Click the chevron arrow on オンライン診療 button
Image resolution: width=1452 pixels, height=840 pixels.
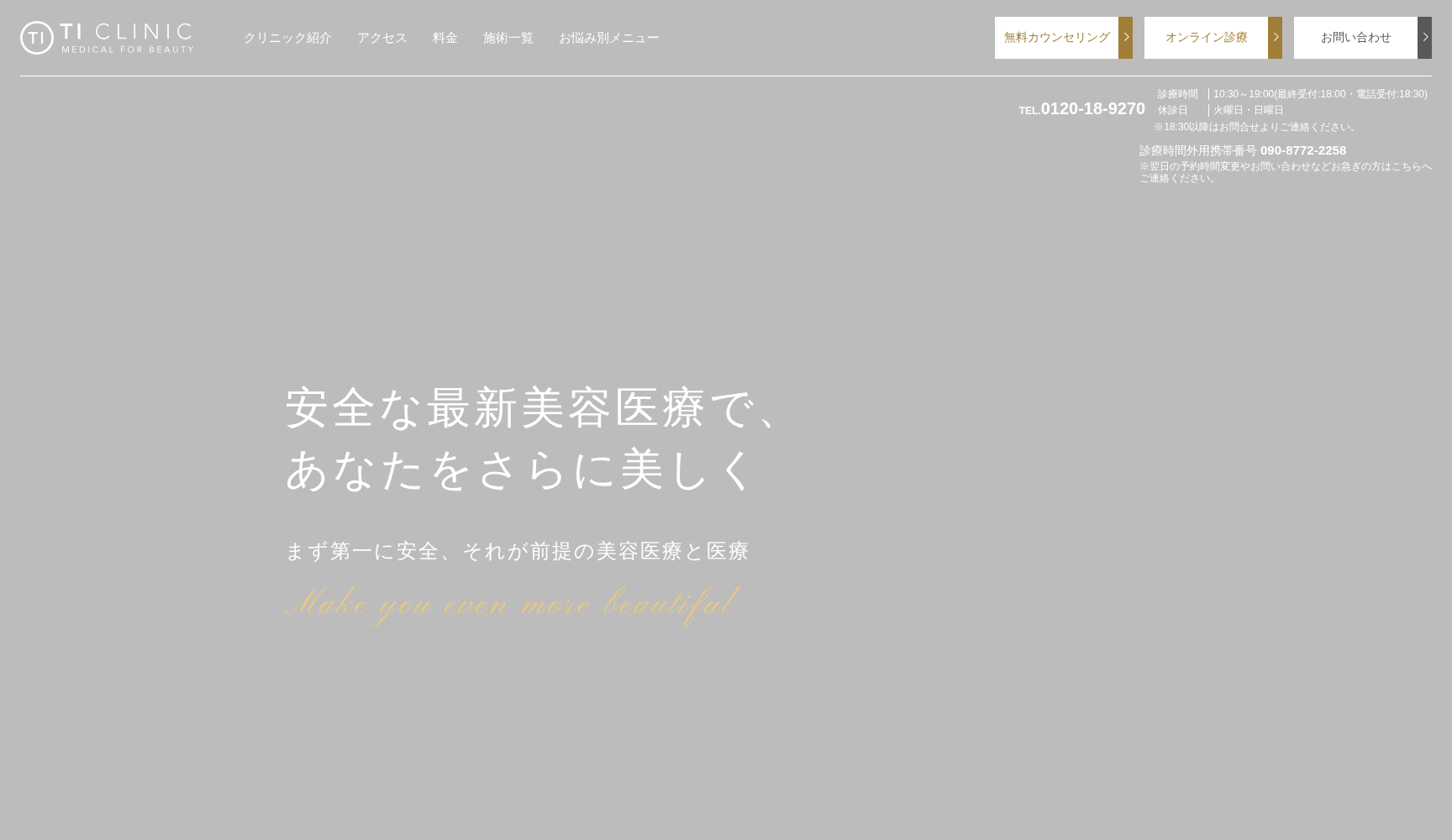point(1276,37)
